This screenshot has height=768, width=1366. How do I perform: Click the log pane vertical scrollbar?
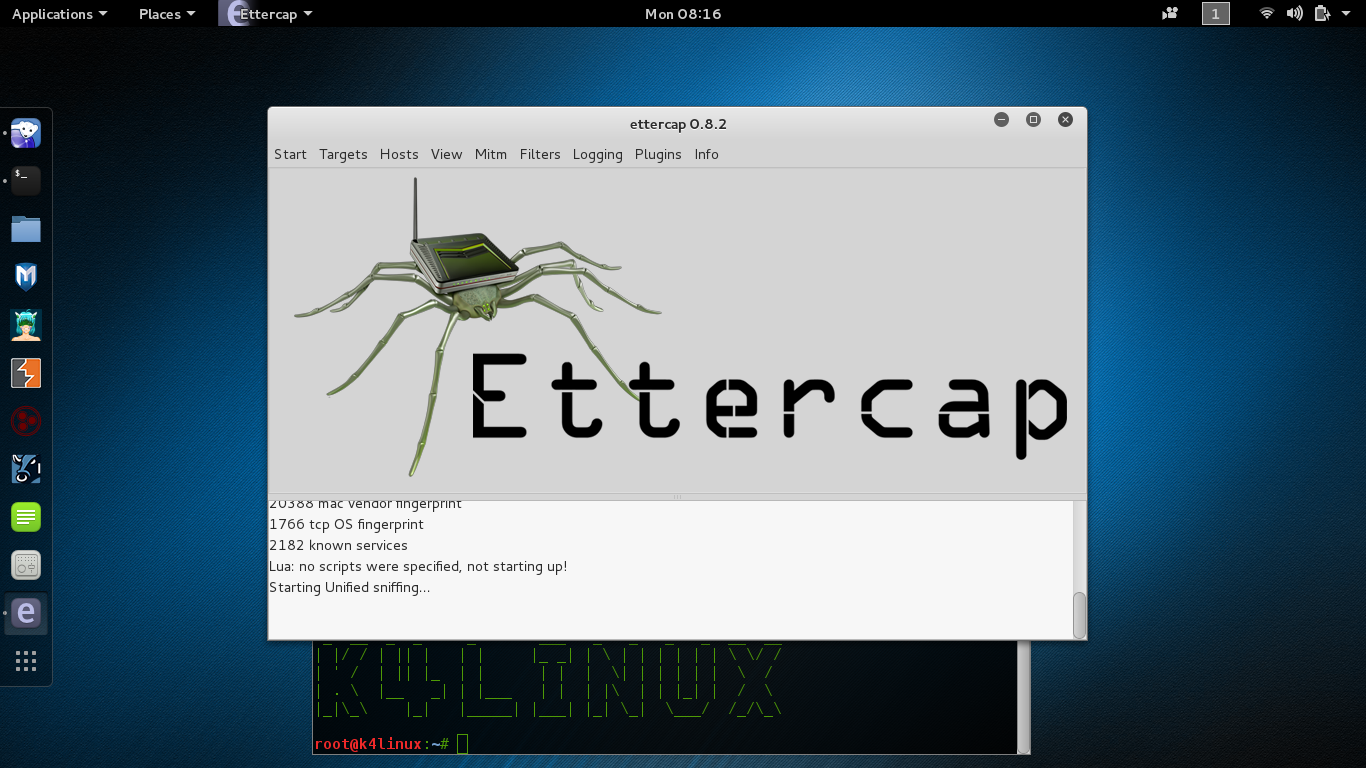click(x=1079, y=615)
